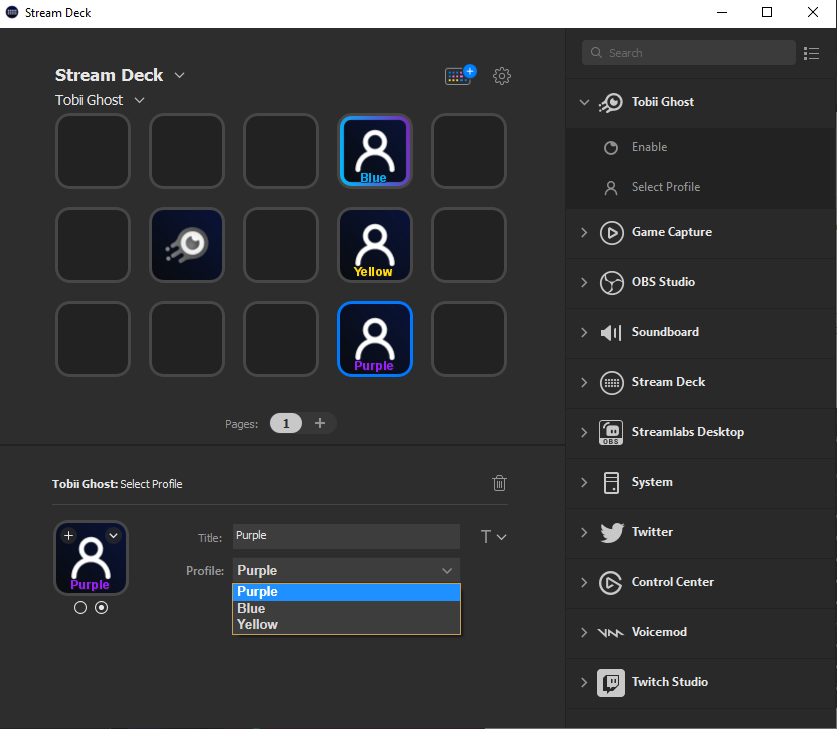
Task: Expand the Game Capture category
Action: point(584,232)
